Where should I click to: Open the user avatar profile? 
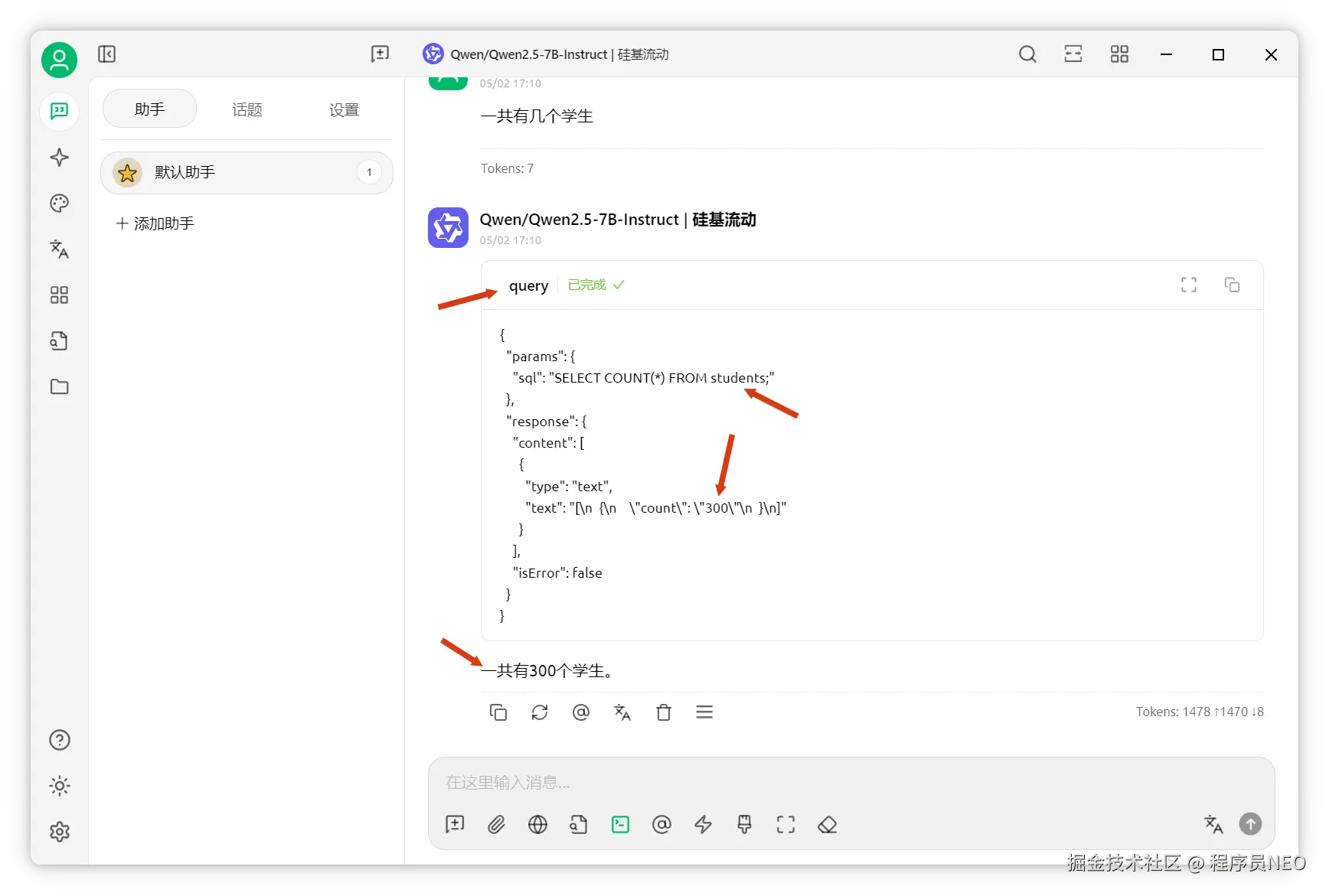pos(59,60)
